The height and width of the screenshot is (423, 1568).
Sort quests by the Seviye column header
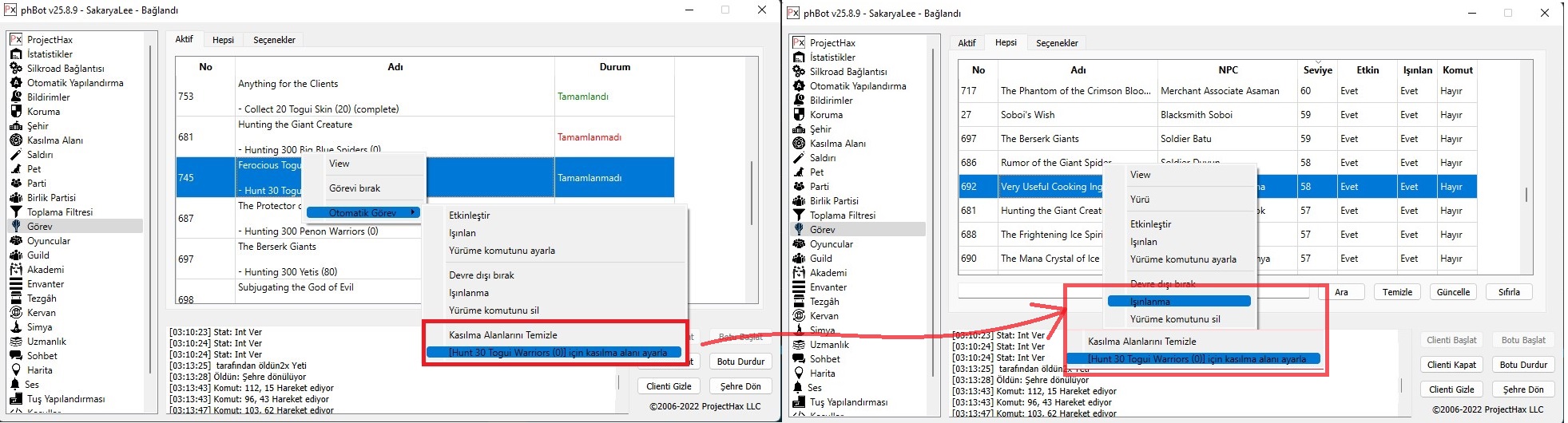coord(1317,70)
